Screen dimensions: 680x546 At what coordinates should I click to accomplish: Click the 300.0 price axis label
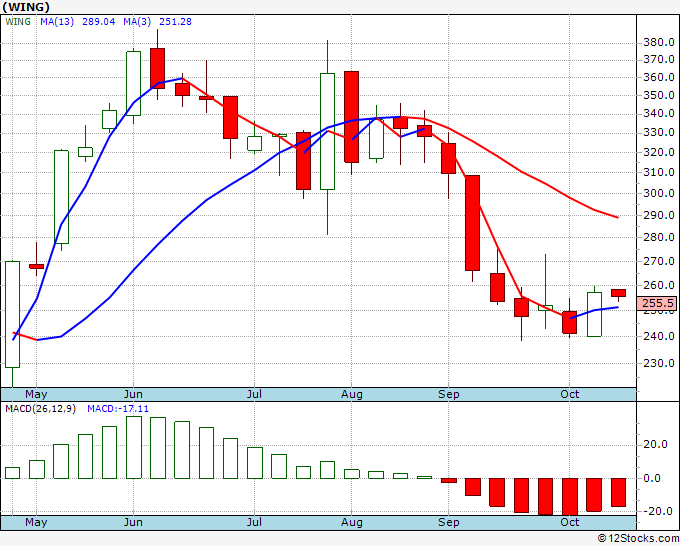659,193
